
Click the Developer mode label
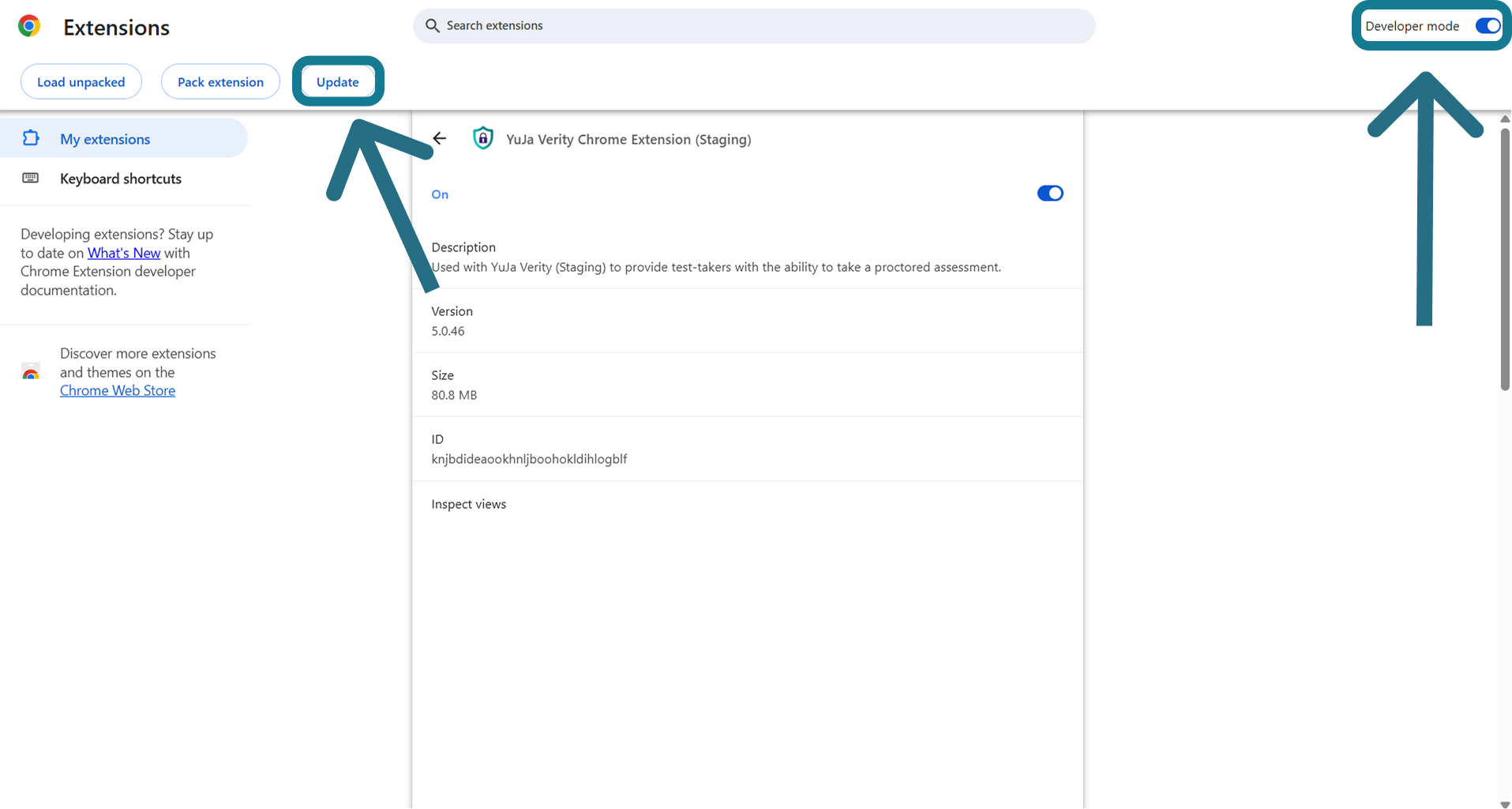tap(1412, 26)
